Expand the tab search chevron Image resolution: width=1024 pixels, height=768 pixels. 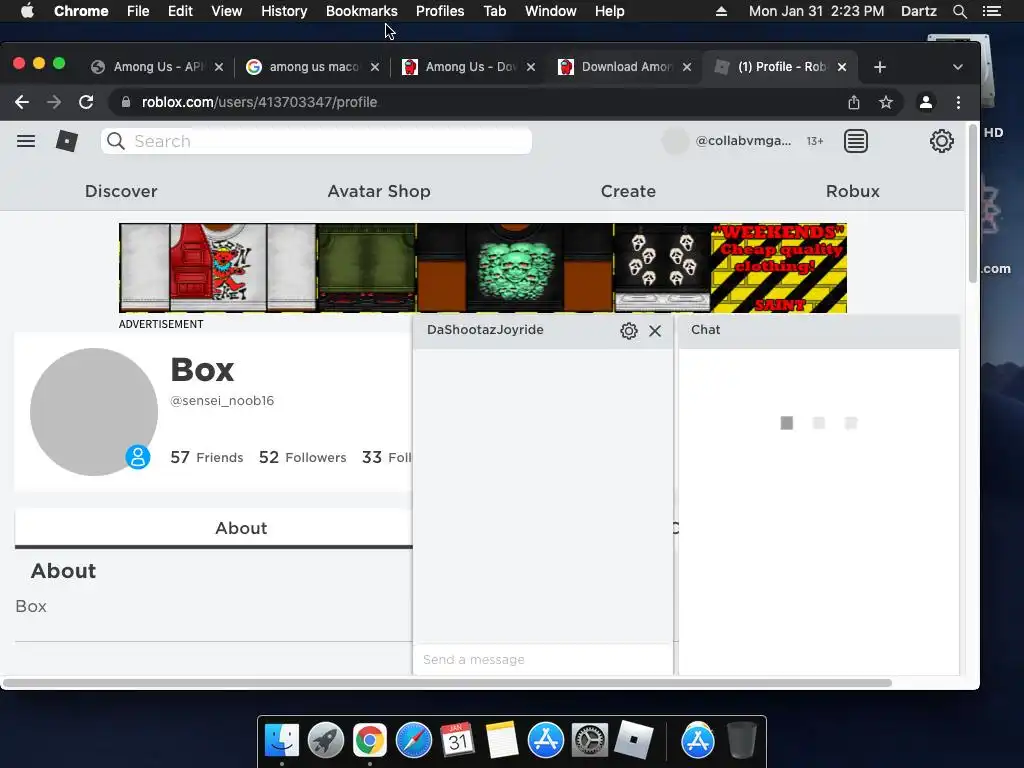click(957, 67)
